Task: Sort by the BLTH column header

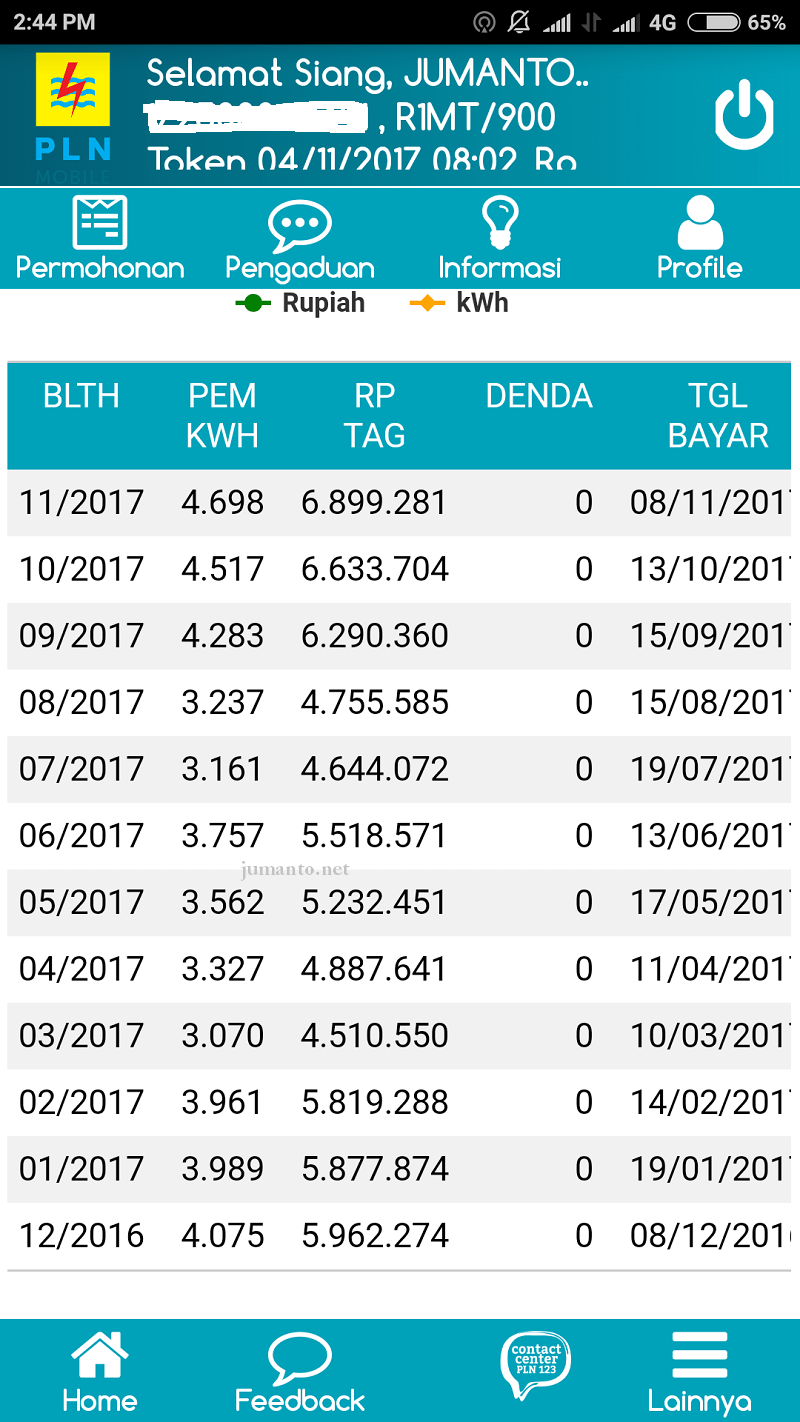Action: coord(81,396)
